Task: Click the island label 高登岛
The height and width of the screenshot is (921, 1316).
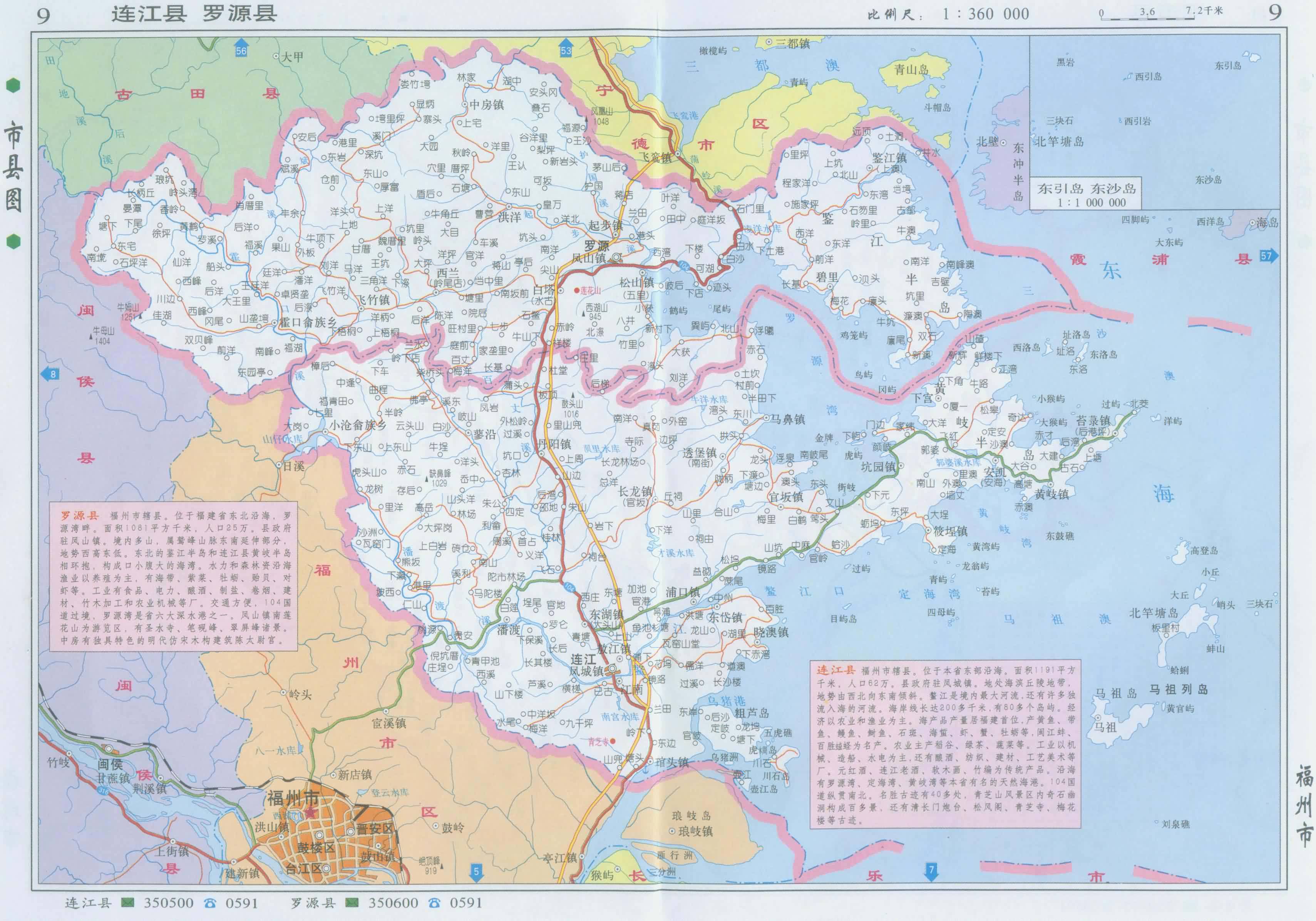Action: 1204,550
